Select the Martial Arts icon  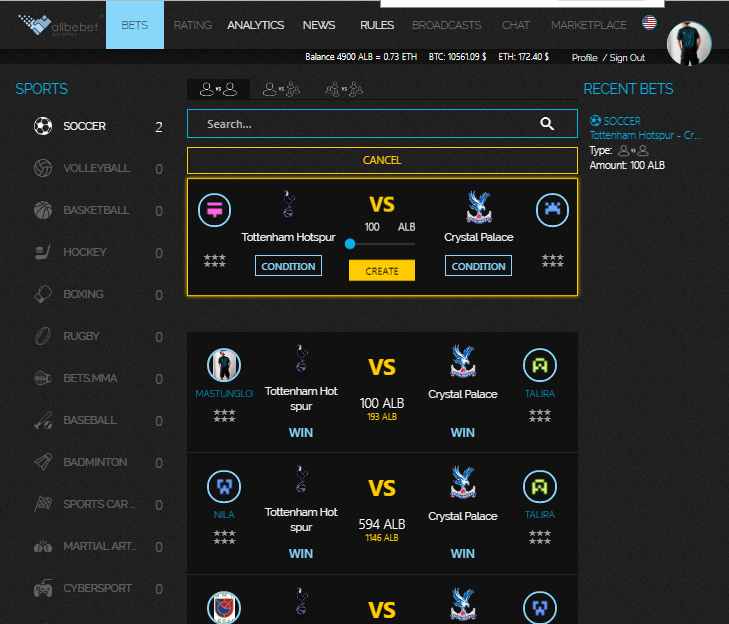(x=43, y=546)
